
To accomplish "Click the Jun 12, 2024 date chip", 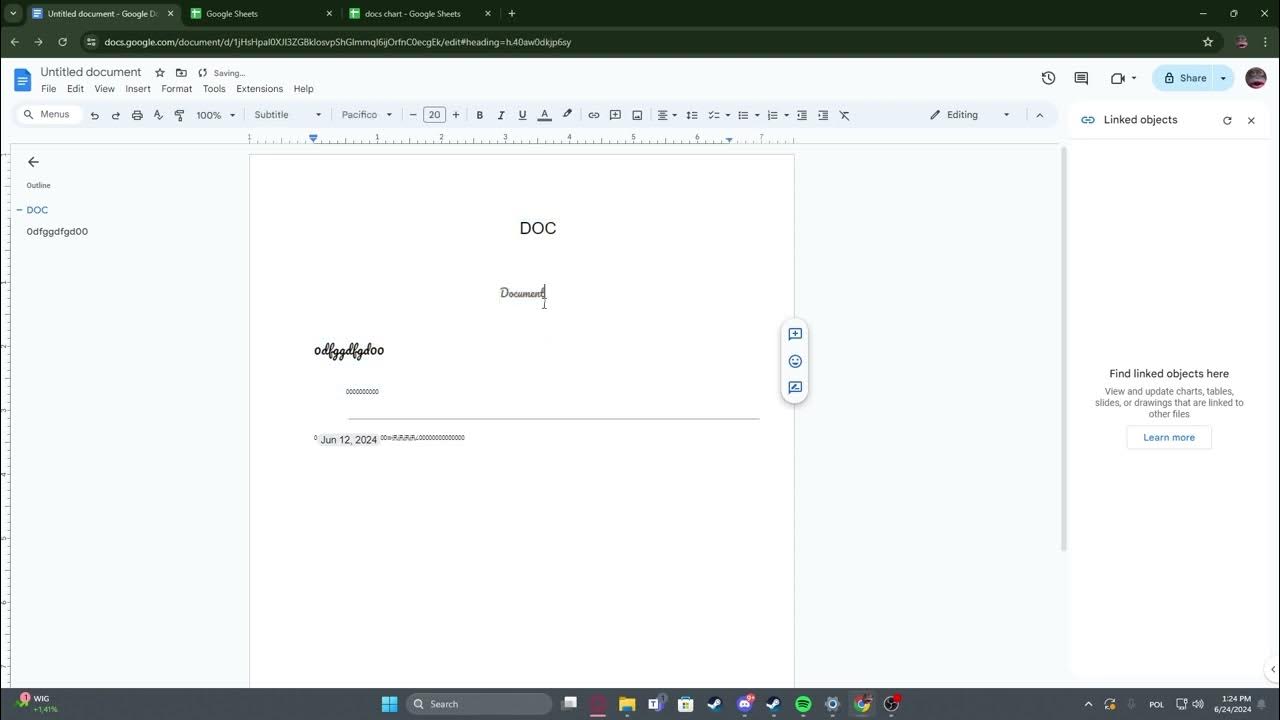I will 348,440.
